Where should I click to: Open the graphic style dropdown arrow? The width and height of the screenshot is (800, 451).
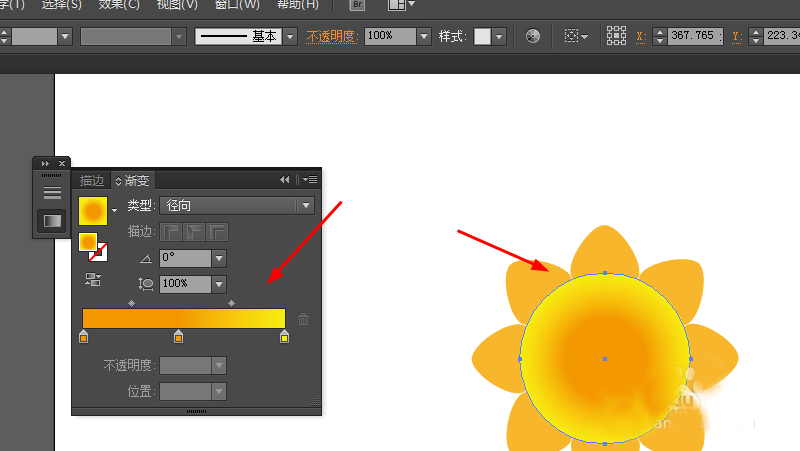coord(499,36)
